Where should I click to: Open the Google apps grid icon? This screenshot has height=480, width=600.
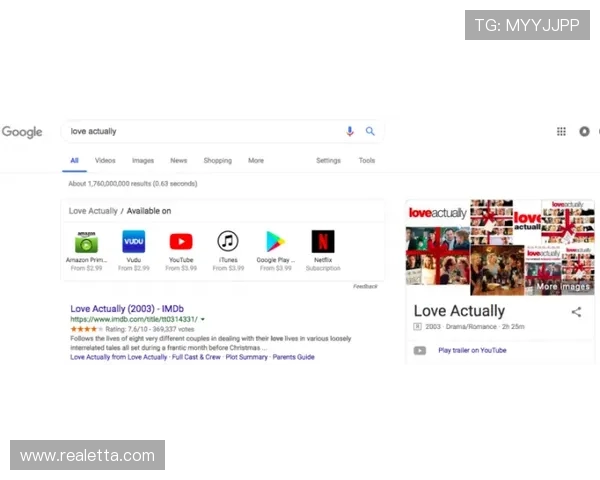click(x=561, y=131)
